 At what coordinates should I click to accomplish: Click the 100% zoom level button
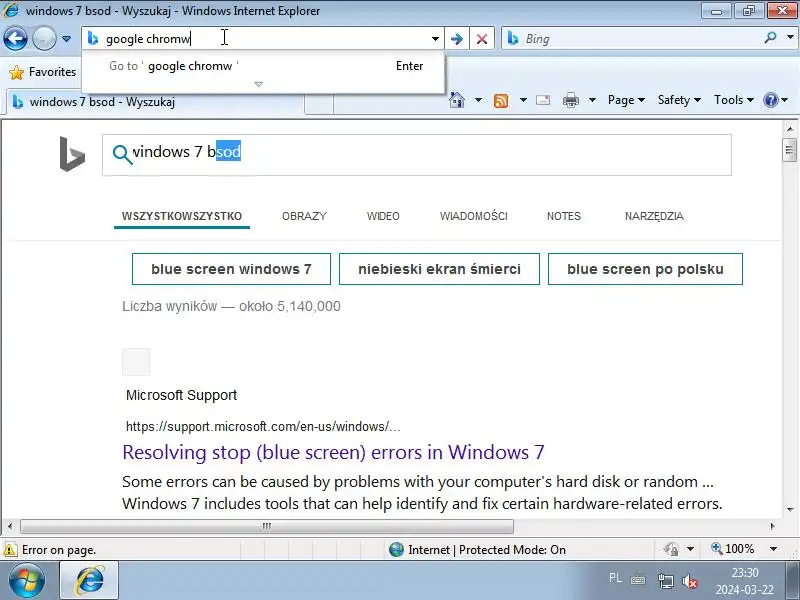click(733, 549)
